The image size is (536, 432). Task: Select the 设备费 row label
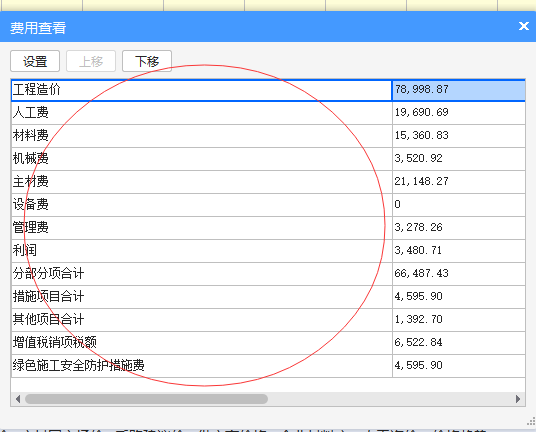point(31,204)
